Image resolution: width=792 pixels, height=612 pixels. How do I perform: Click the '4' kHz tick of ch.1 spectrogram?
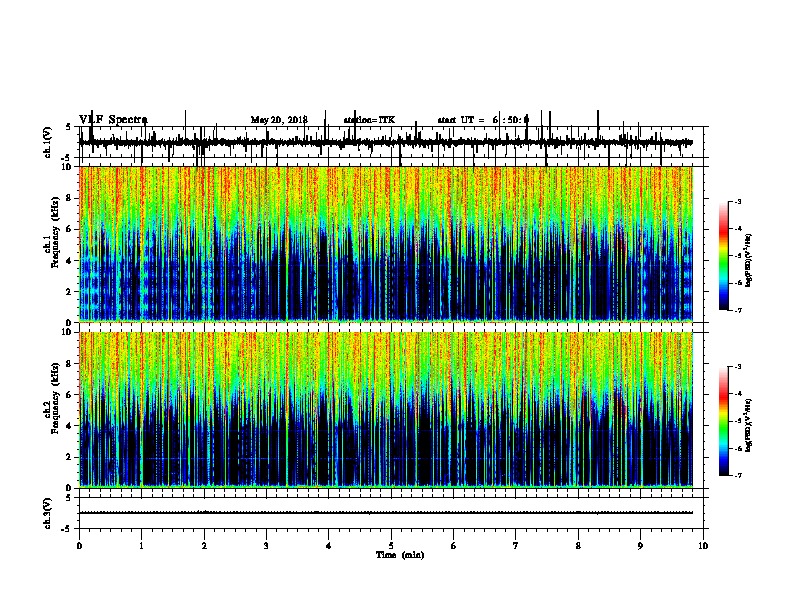point(69,261)
